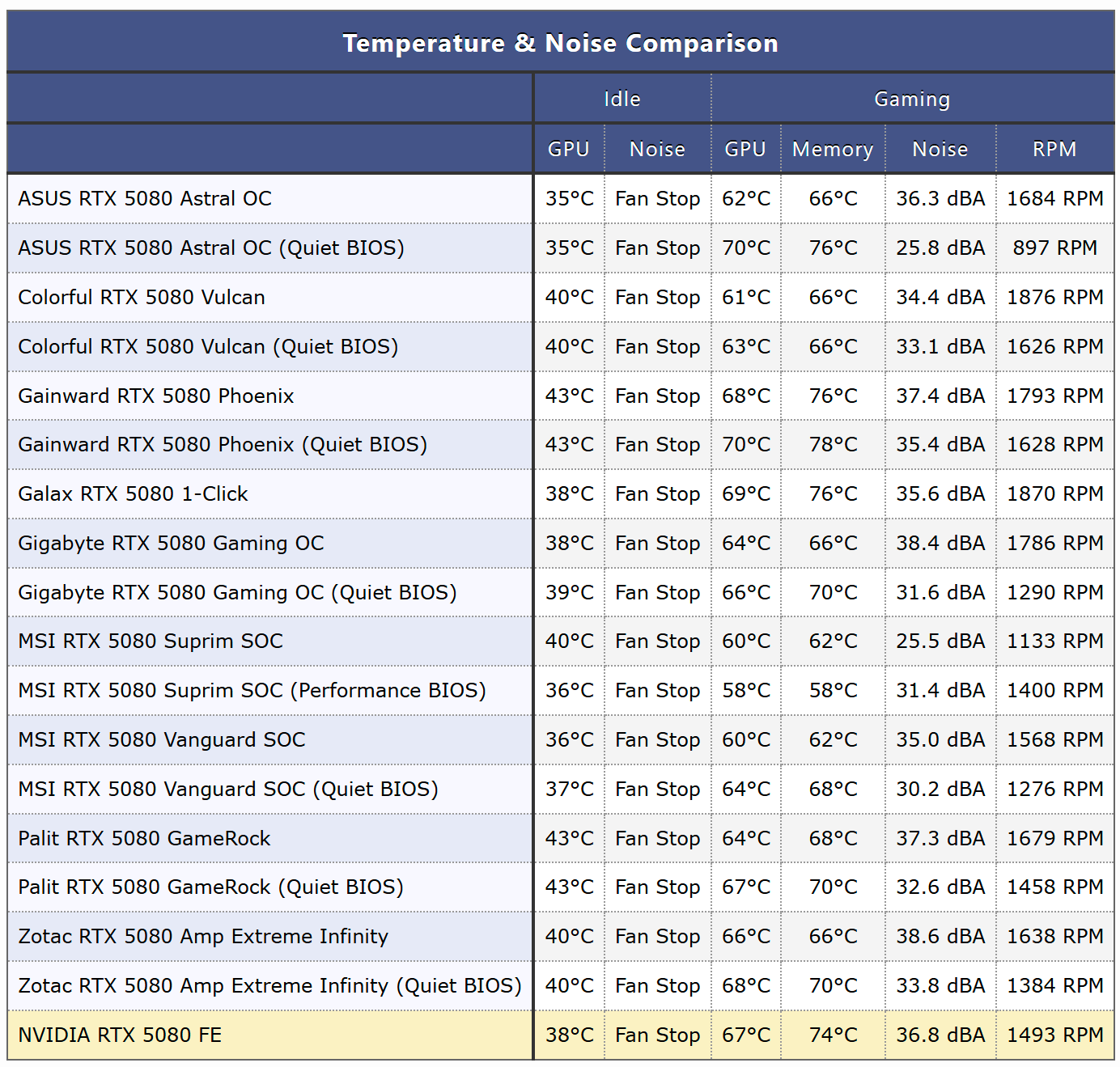Select the ASUS RTX 5080 Astral OC row name
Viewport: 1120px width, 1067px height.
145,198
